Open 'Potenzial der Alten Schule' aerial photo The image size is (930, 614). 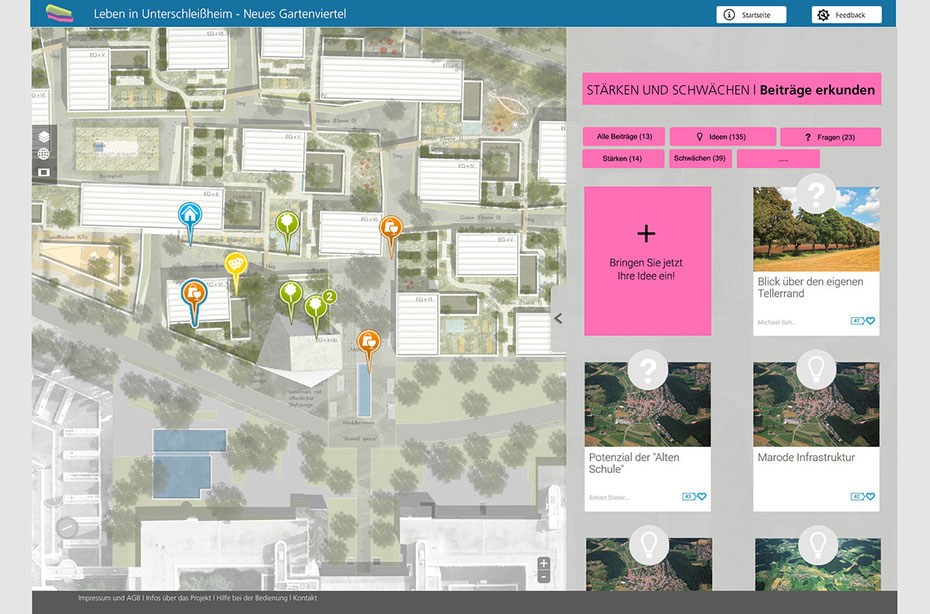tap(648, 405)
